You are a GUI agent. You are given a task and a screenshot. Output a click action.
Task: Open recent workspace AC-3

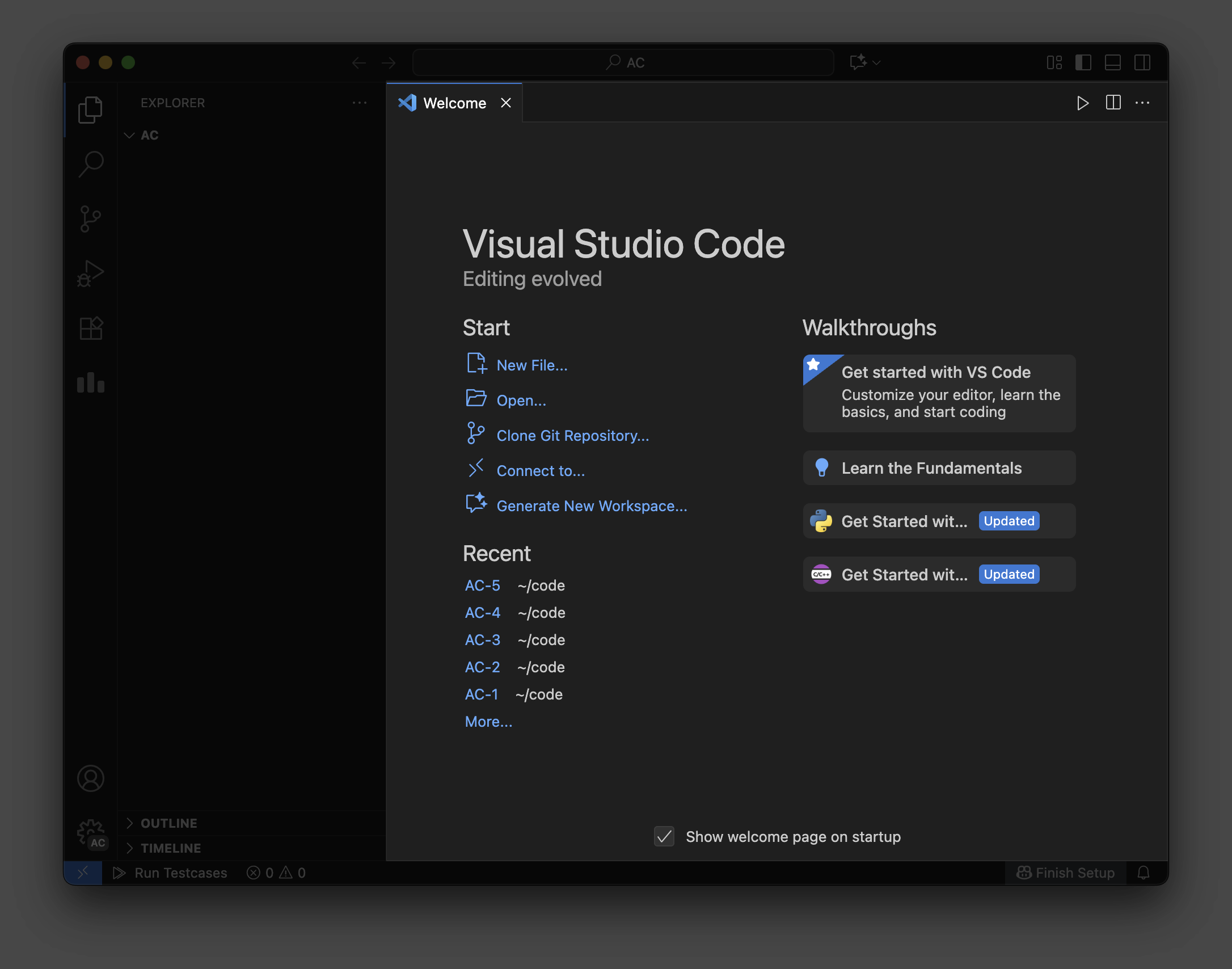pos(482,640)
